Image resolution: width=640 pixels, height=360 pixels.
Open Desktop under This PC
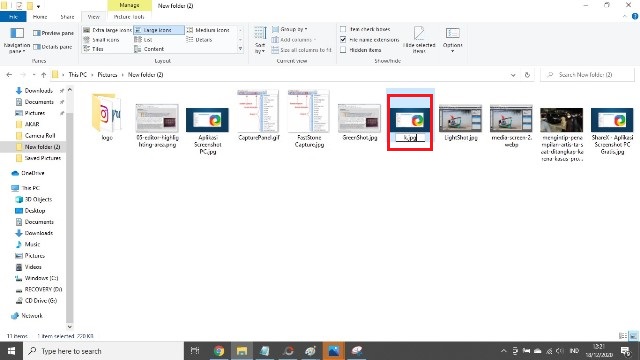click(35, 211)
